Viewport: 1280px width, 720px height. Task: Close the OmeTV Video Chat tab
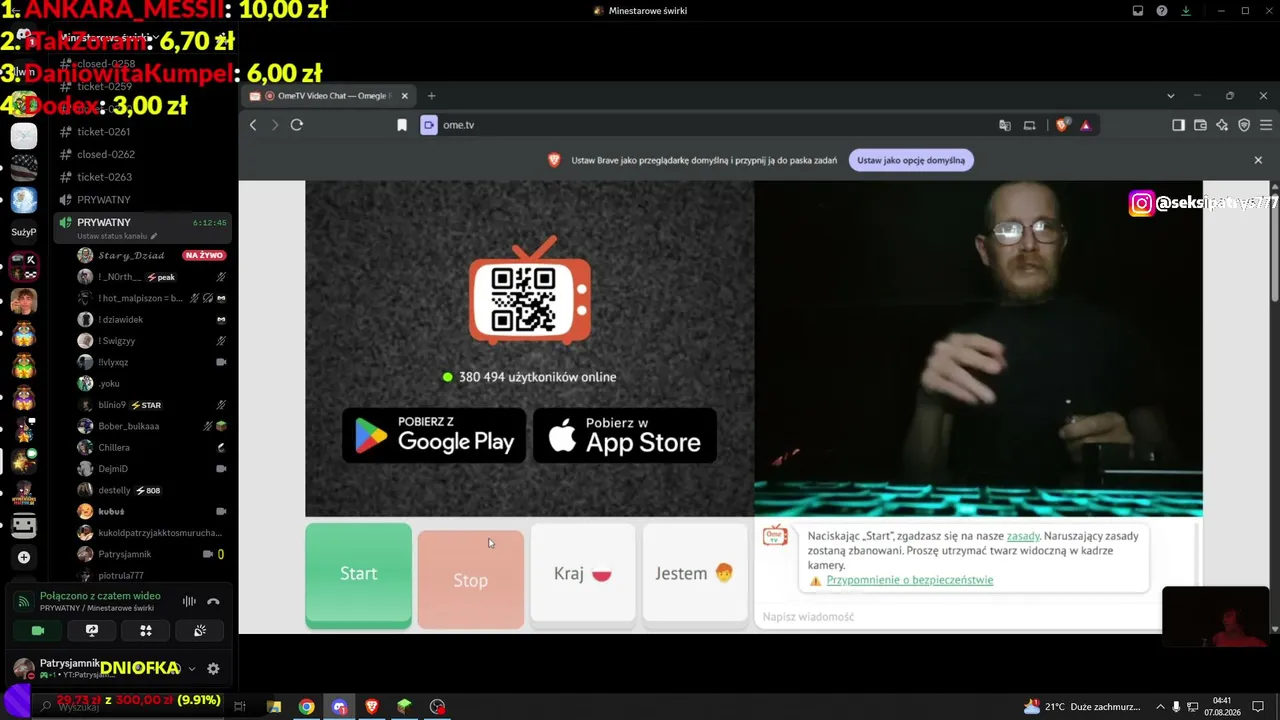point(405,96)
